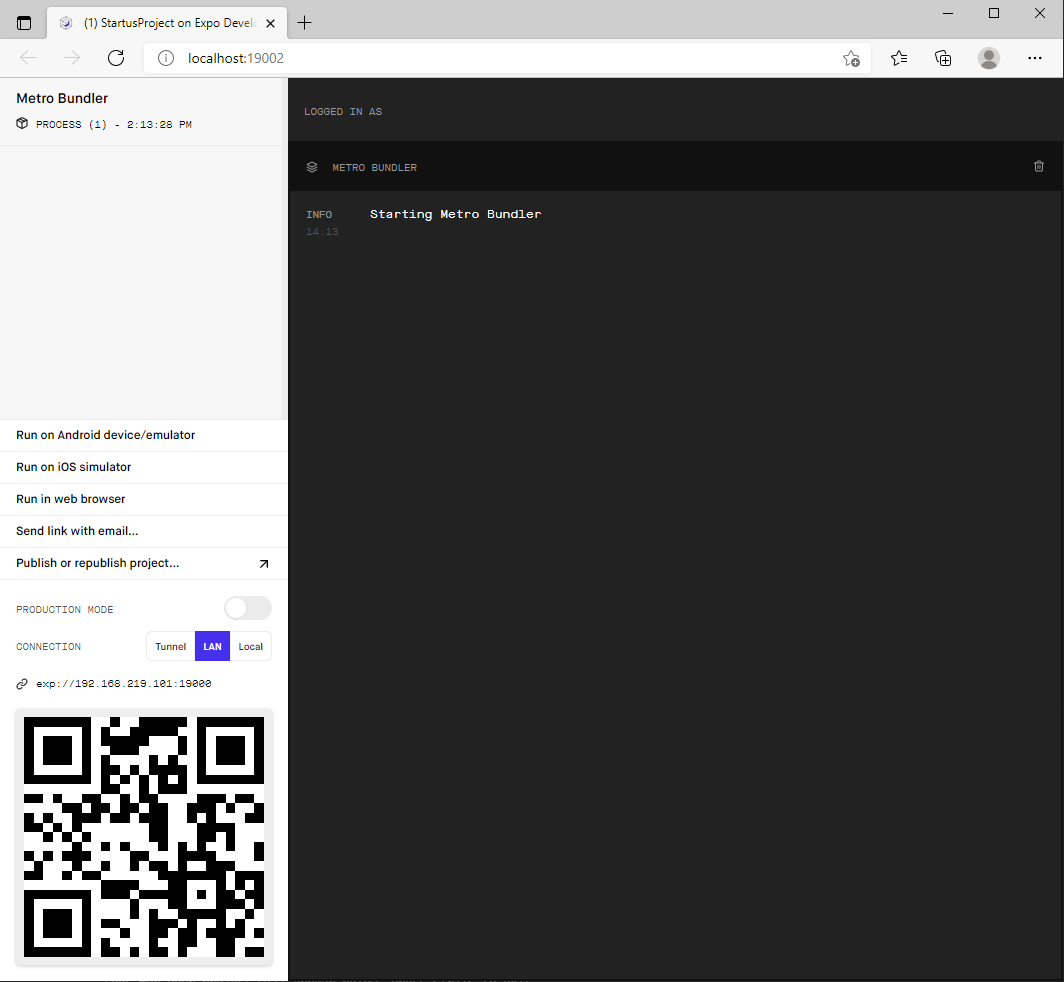The width and height of the screenshot is (1064, 982).
Task: Open the Favorites list
Action: [898, 58]
